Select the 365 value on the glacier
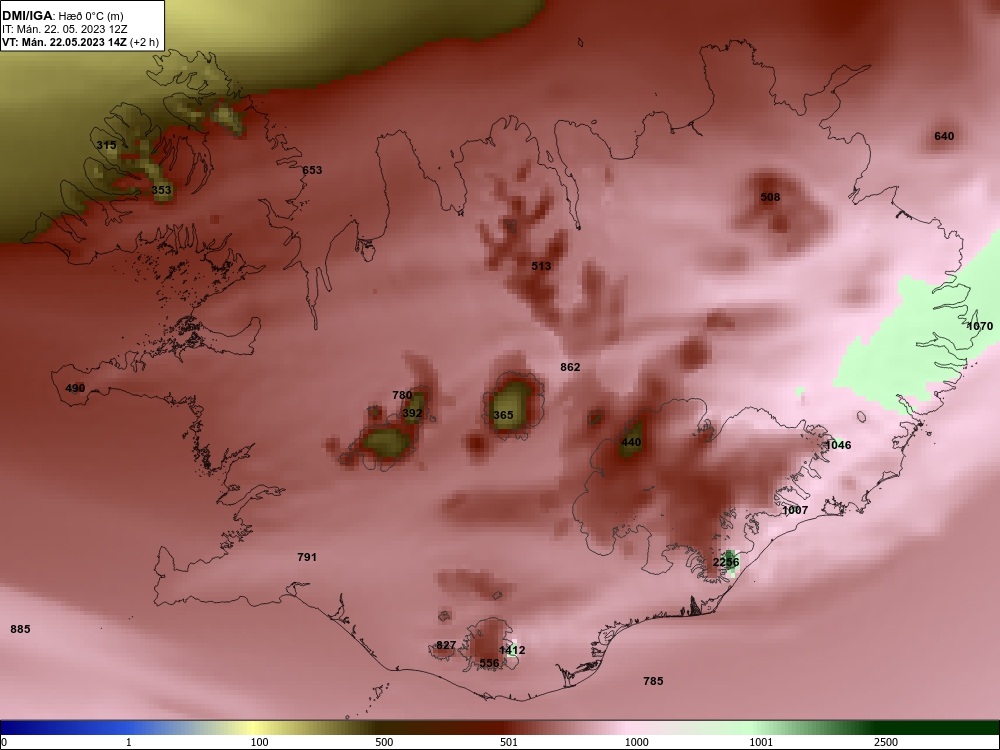Viewport: 1000px width, 750px height. (x=503, y=415)
